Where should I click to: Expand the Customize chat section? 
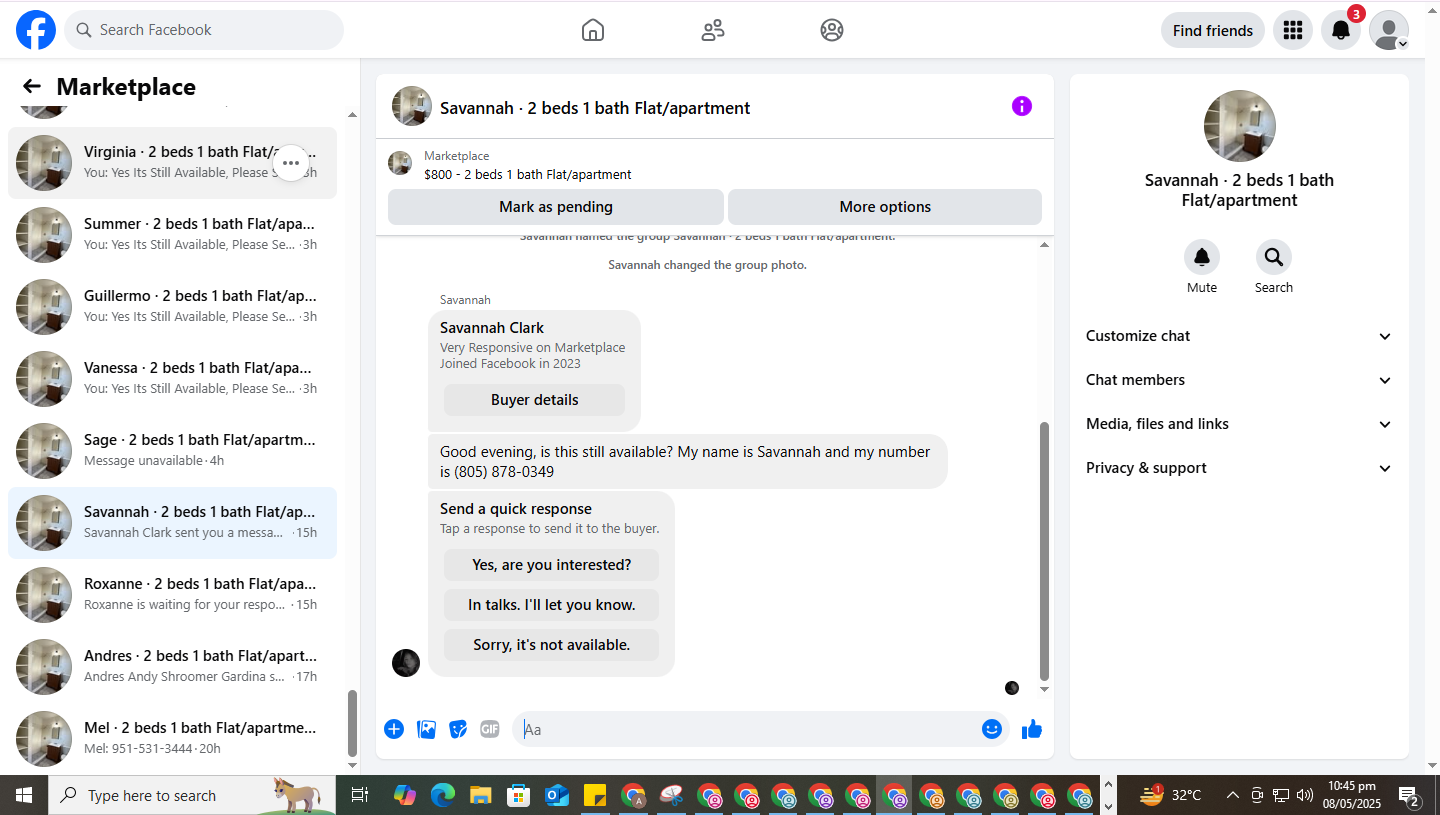pos(1239,336)
